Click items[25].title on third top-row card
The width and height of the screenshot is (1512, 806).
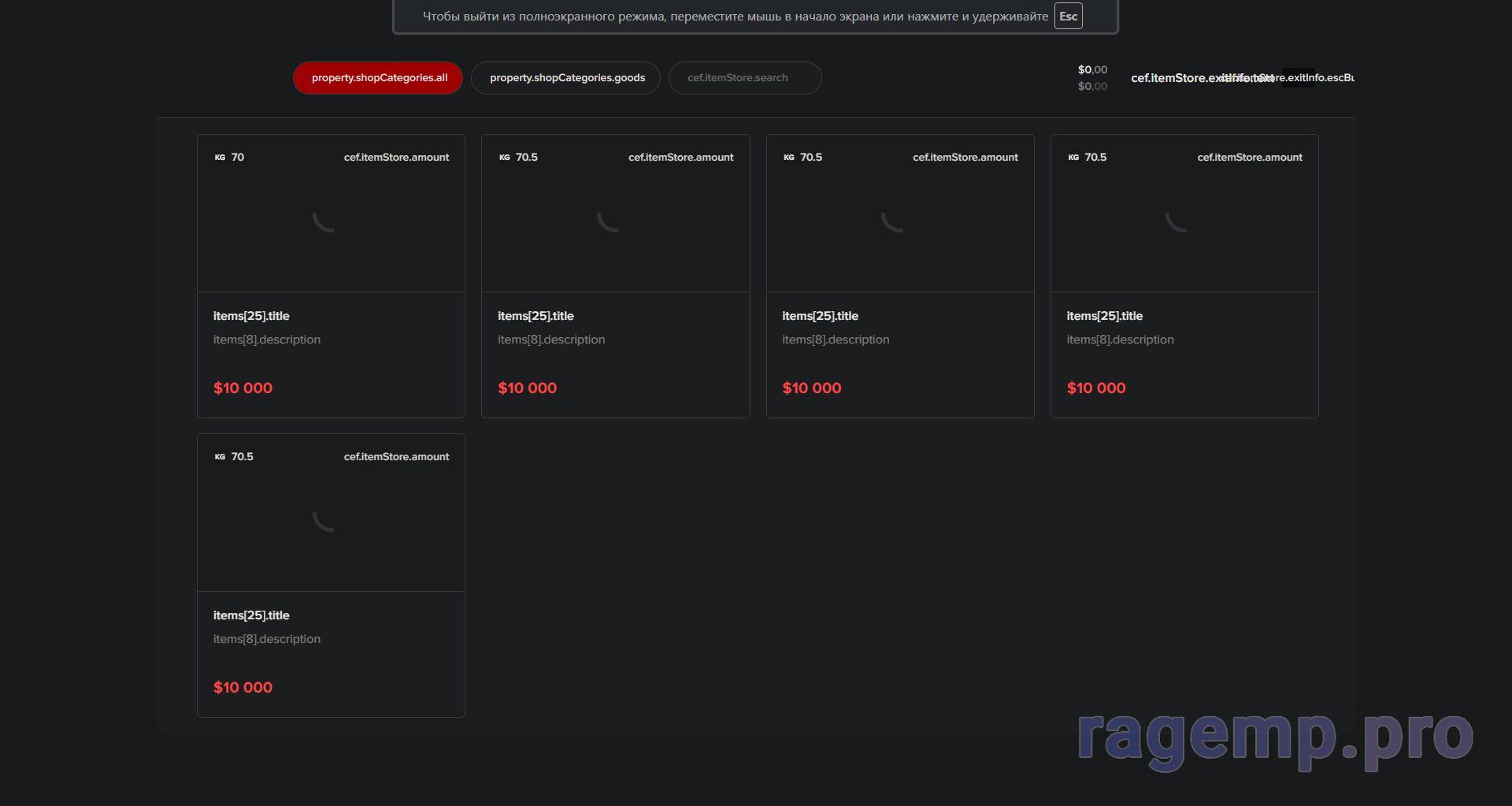click(x=820, y=316)
